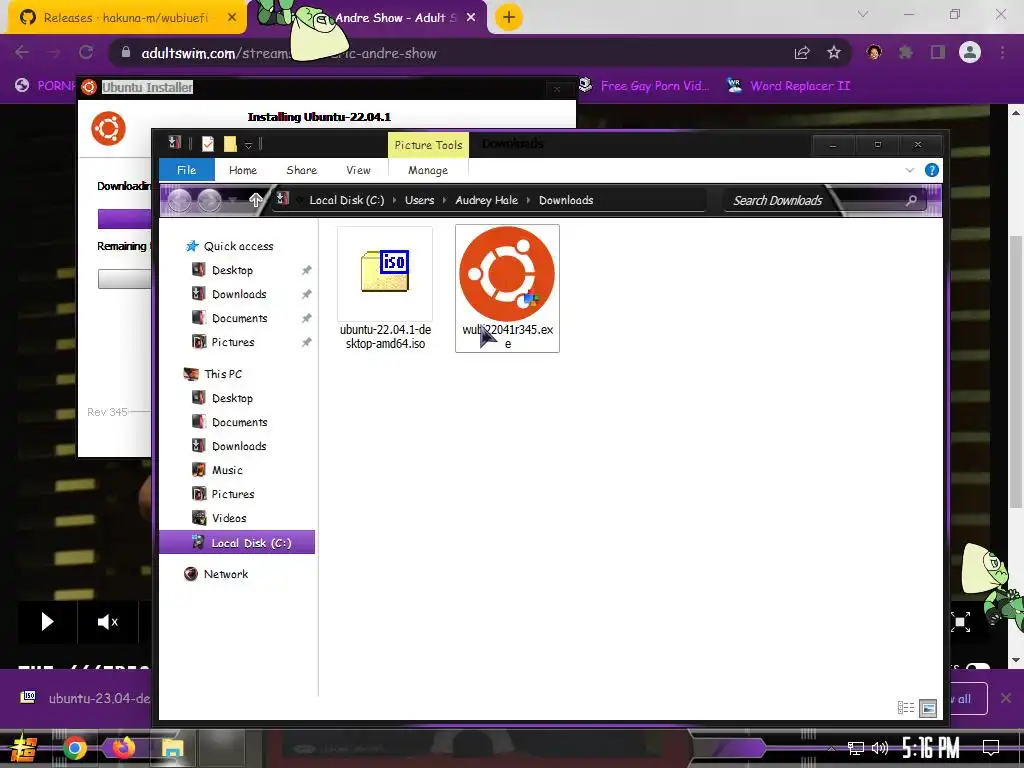This screenshot has height=768, width=1024.
Task: Reload the page in Chrome
Action: pyautogui.click(x=86, y=53)
